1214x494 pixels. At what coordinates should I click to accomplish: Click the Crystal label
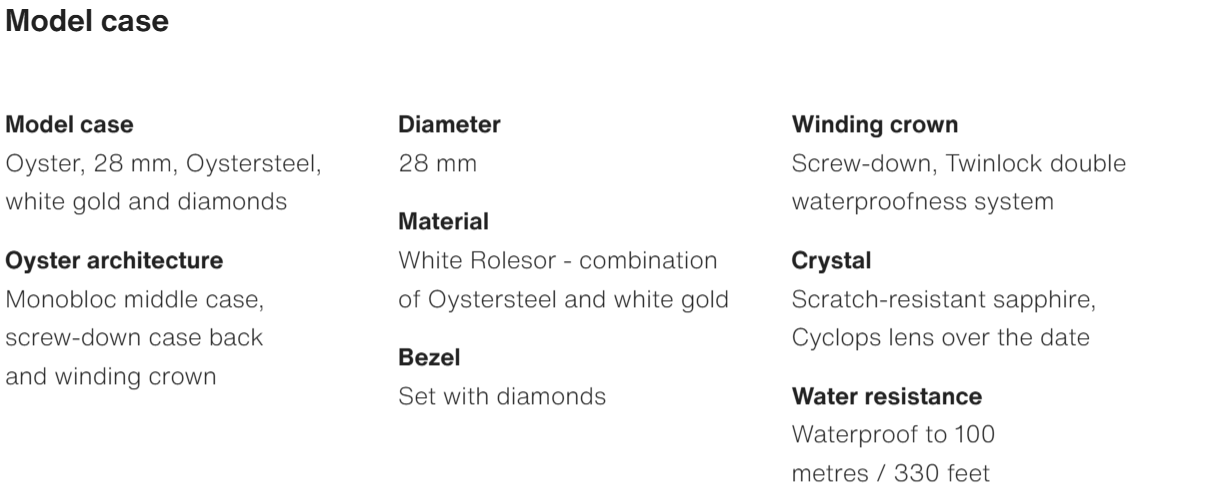click(831, 261)
